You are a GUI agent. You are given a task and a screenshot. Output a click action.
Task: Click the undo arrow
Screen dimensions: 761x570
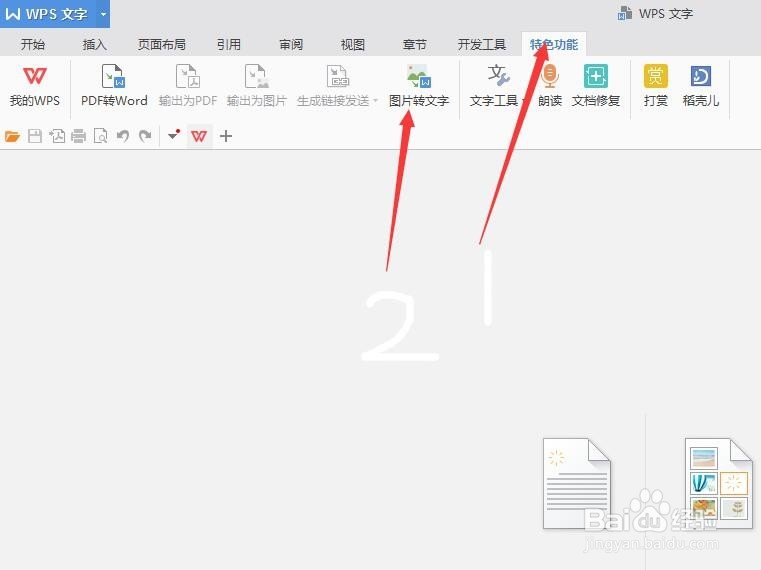click(x=122, y=136)
